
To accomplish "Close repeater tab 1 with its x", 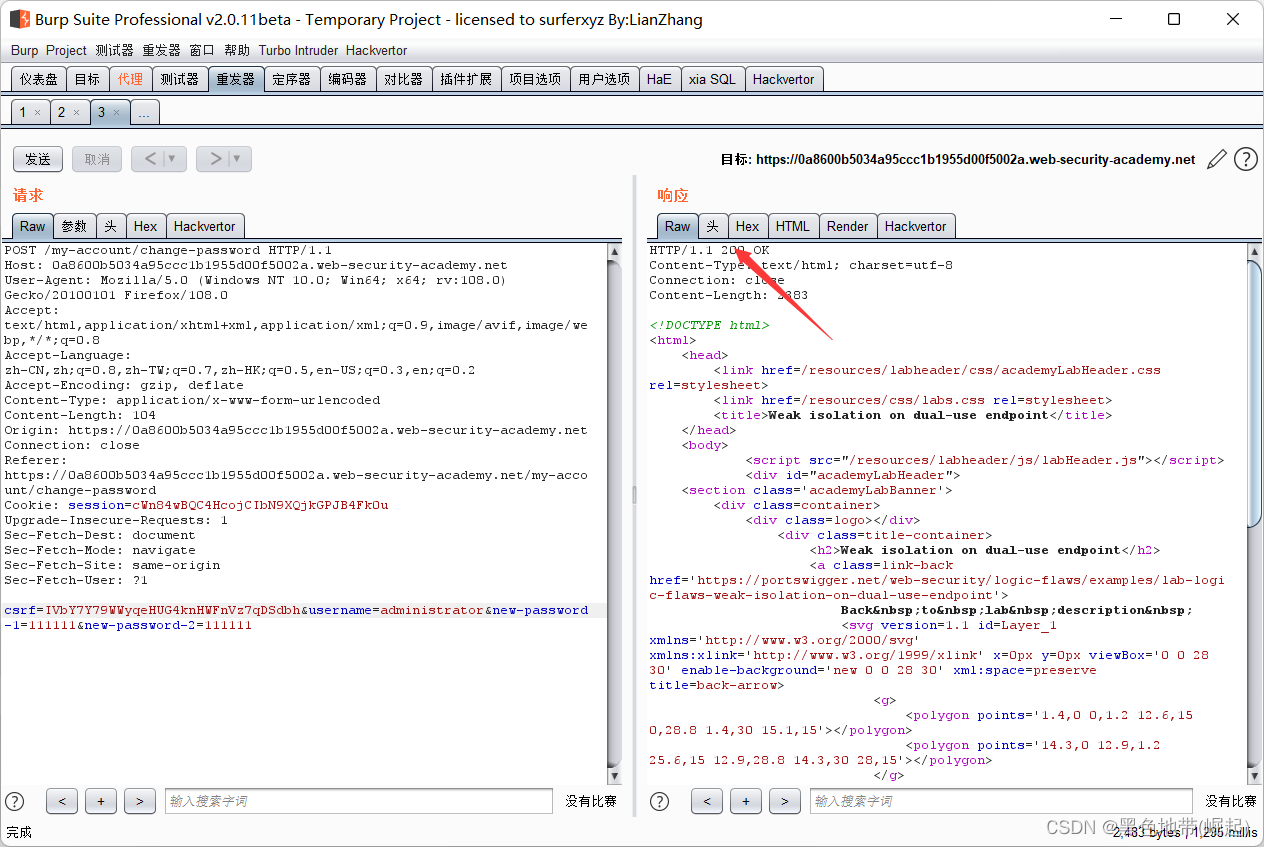I will (37, 113).
